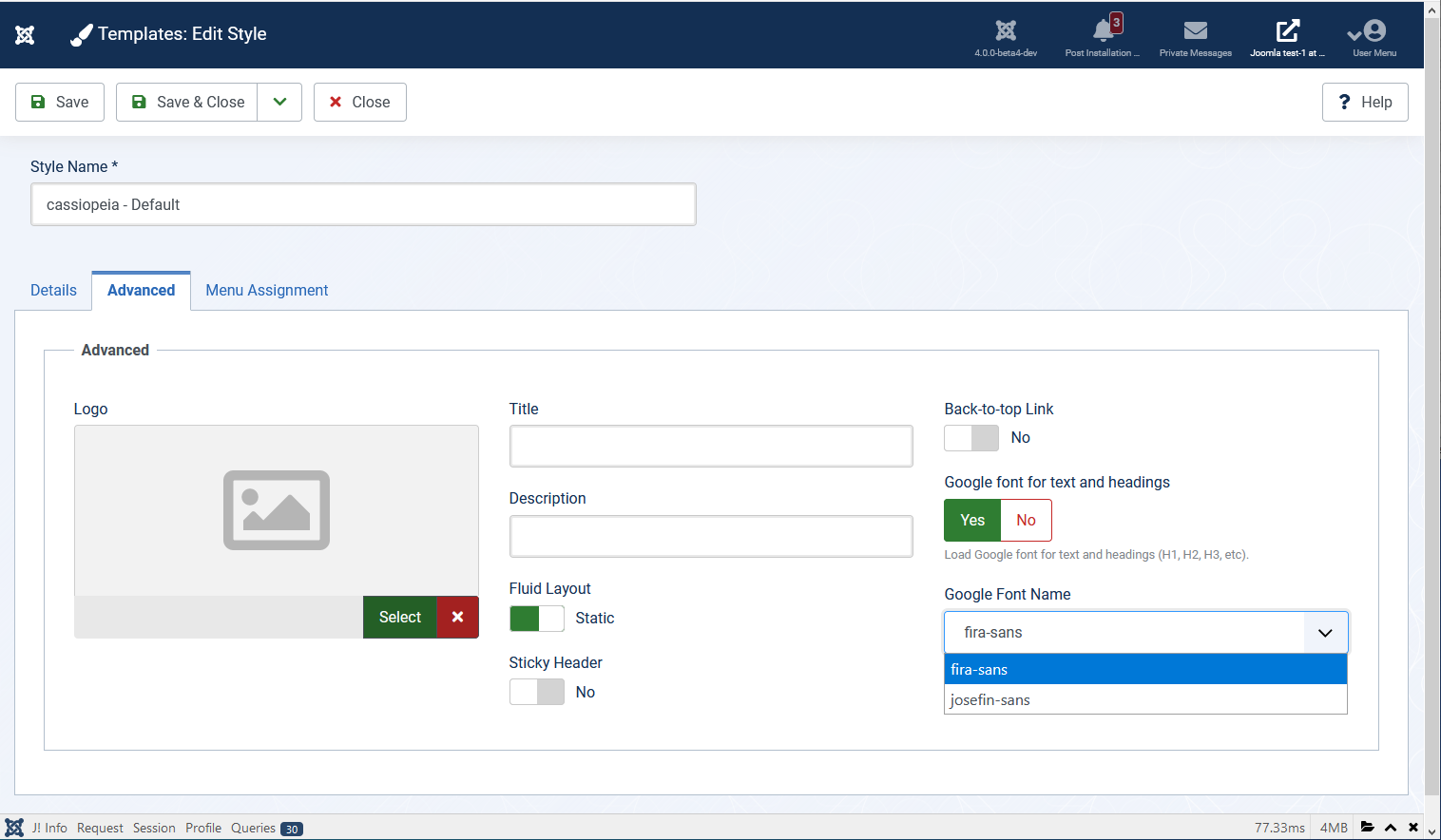
Task: Expand the Save & Close dropdown arrow
Action: (279, 102)
